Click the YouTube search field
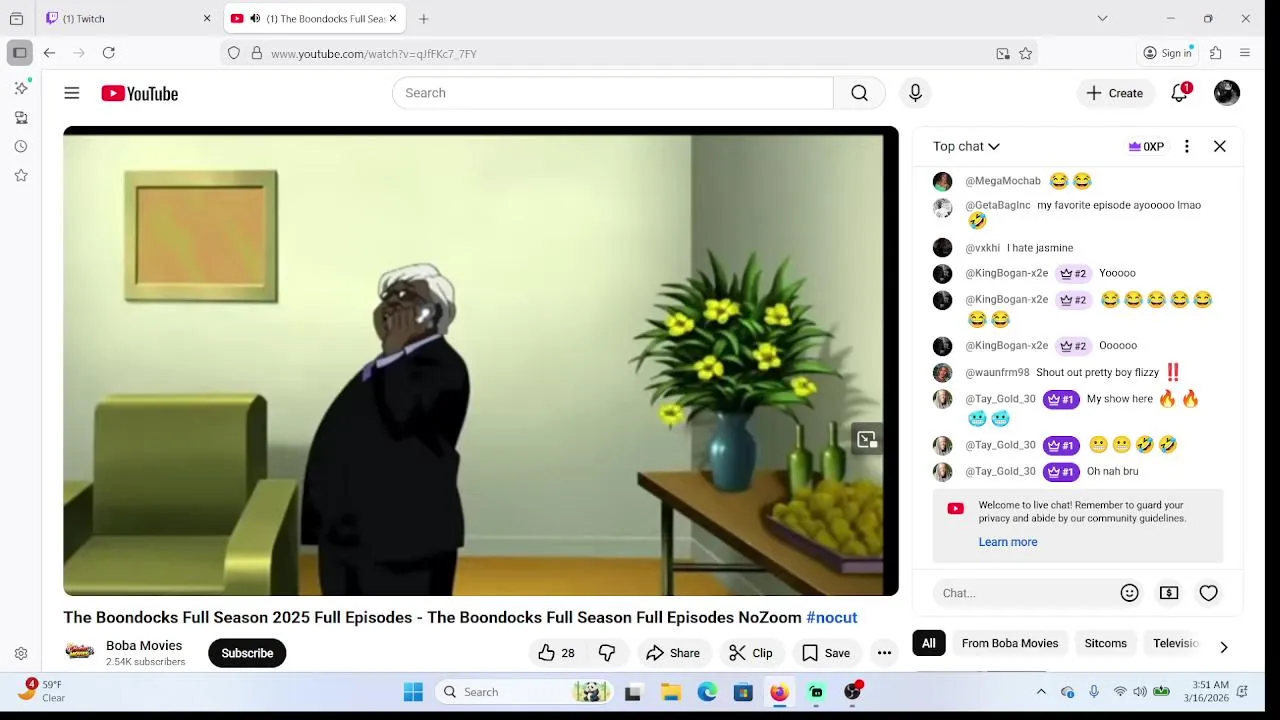 click(612, 93)
